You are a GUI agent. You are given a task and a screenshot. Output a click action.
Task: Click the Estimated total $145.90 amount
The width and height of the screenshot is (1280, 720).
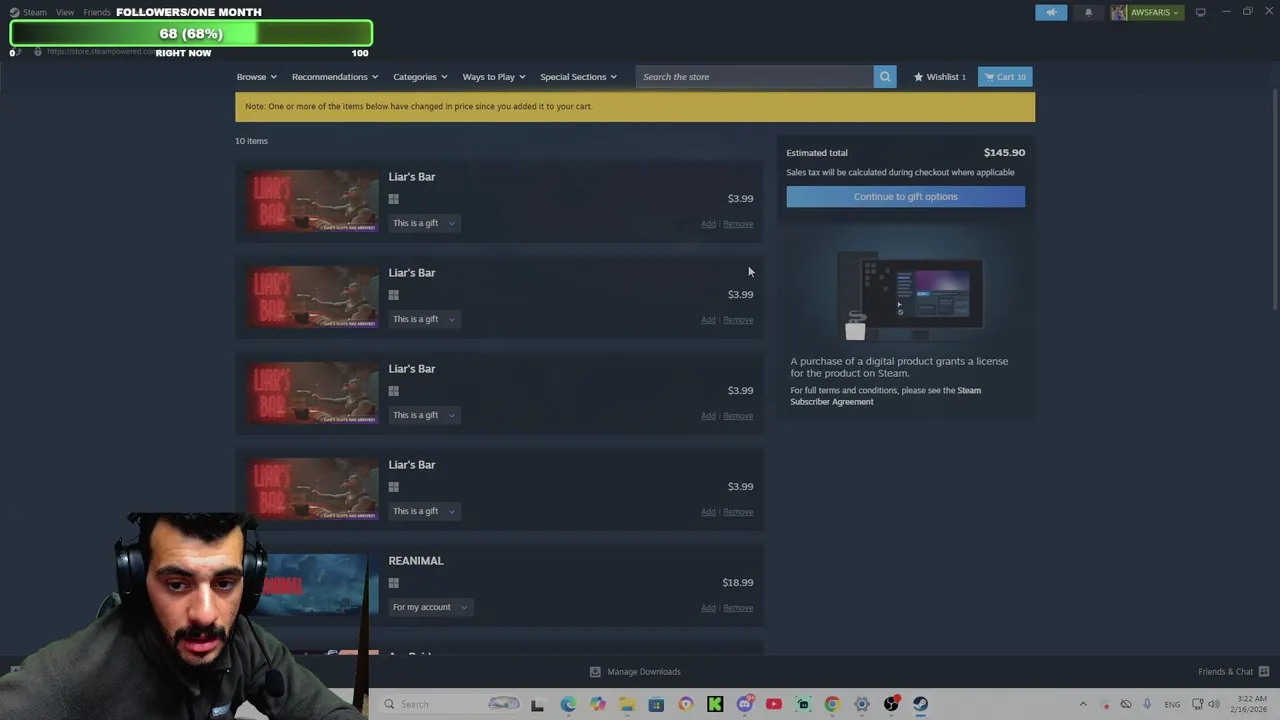click(1004, 153)
